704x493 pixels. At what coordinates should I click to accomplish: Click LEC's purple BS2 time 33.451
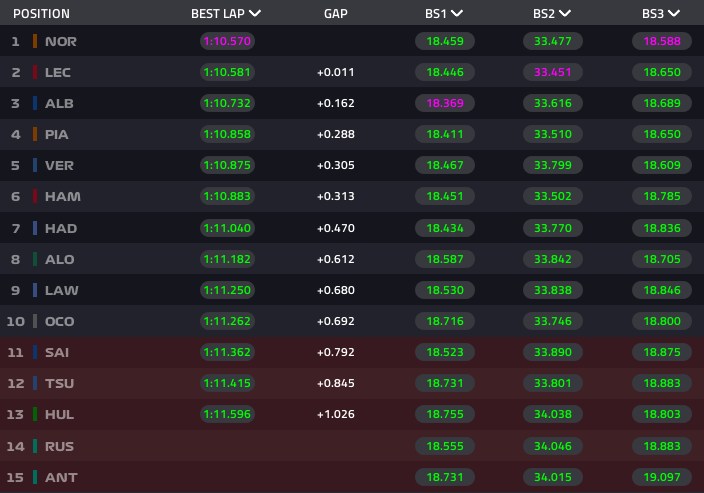pyautogui.click(x=553, y=72)
